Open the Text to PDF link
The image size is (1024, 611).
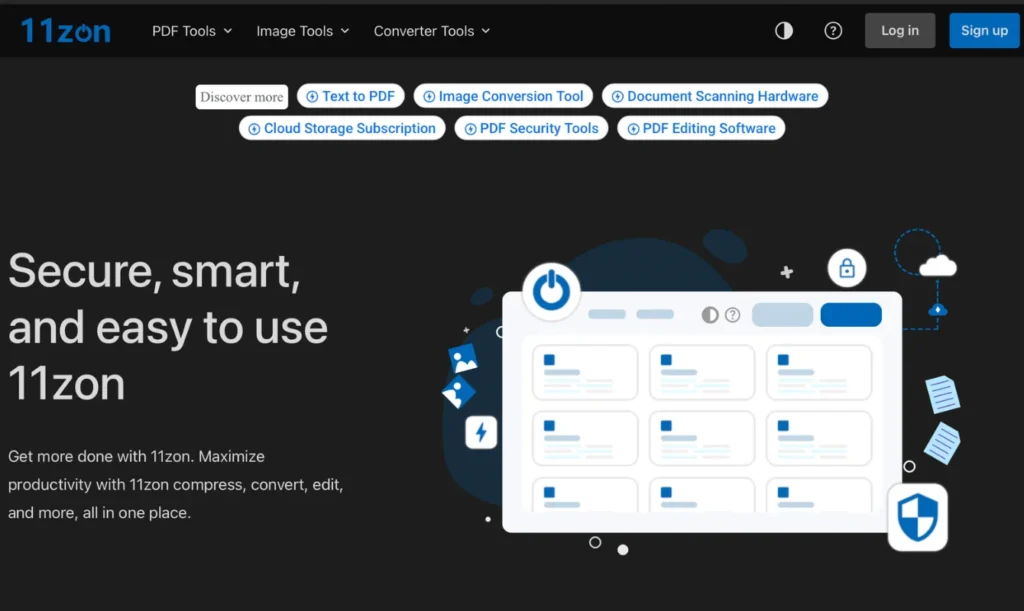click(x=350, y=97)
